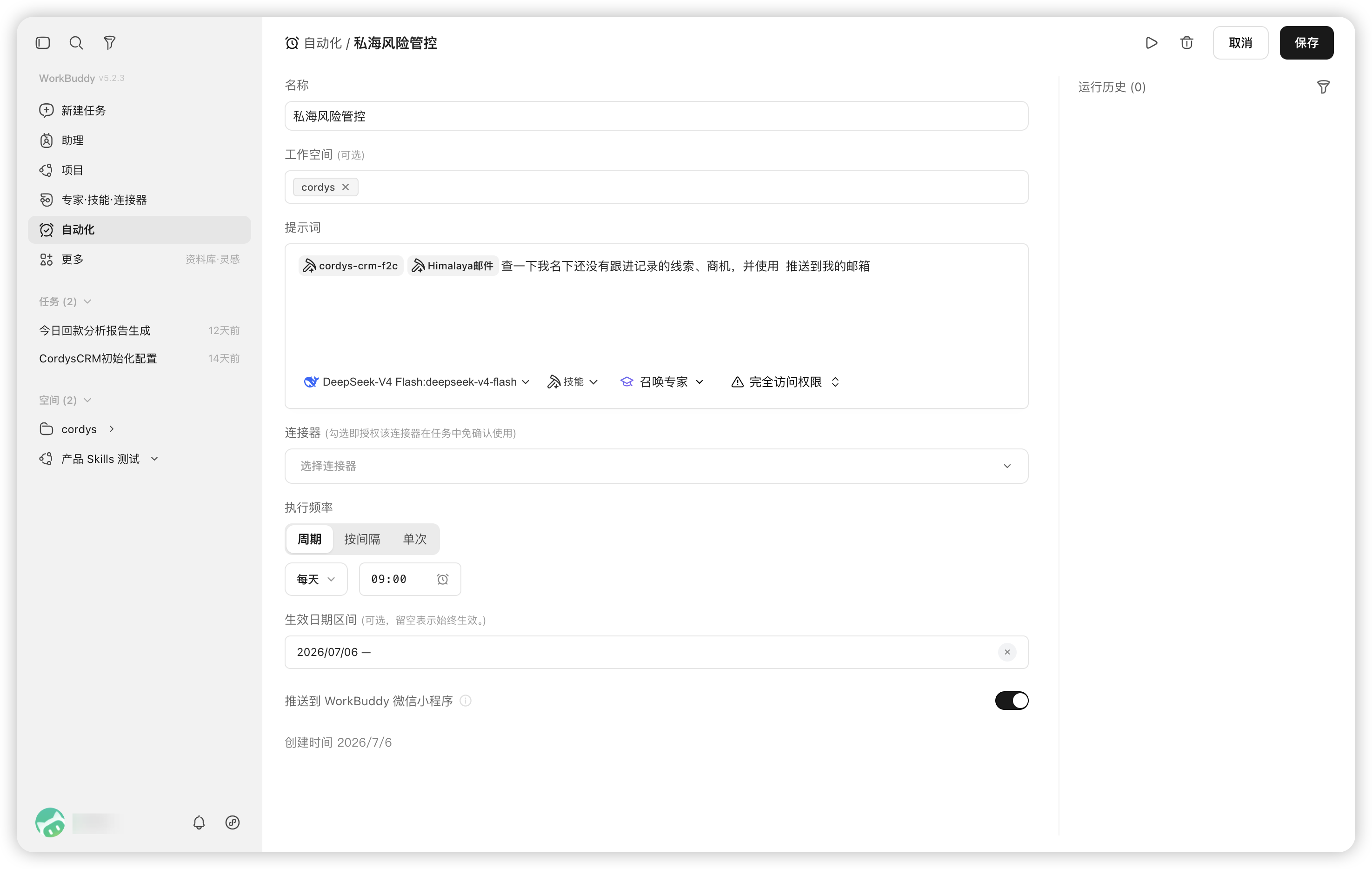Click the warning triangle permission icon
The width and height of the screenshot is (1372, 869).
tap(737, 382)
